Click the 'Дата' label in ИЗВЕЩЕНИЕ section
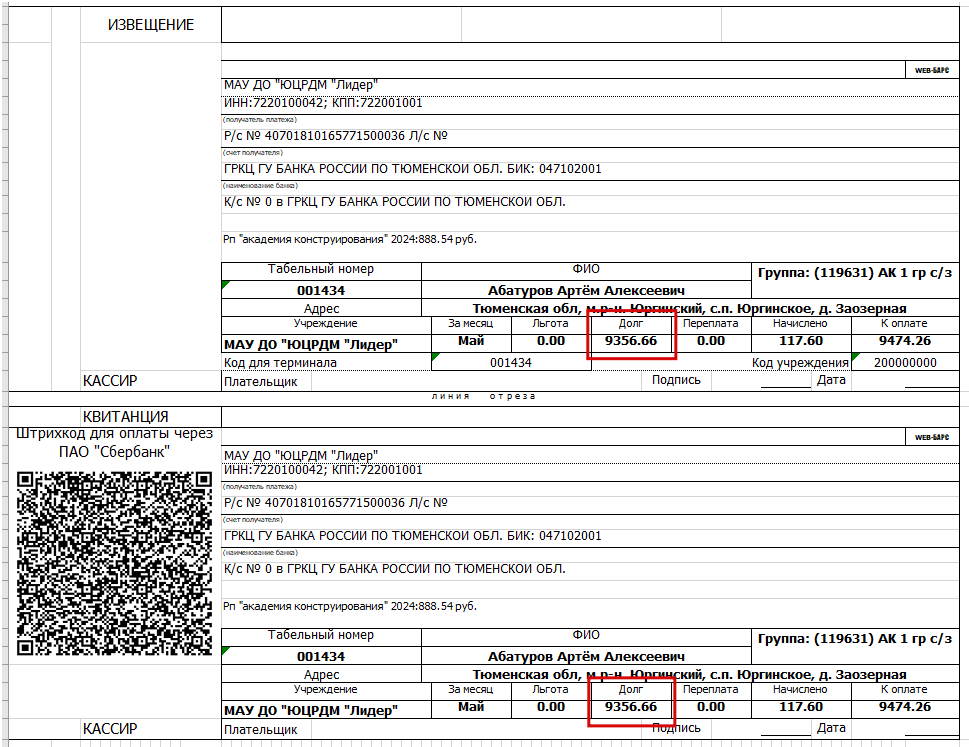 click(831, 380)
